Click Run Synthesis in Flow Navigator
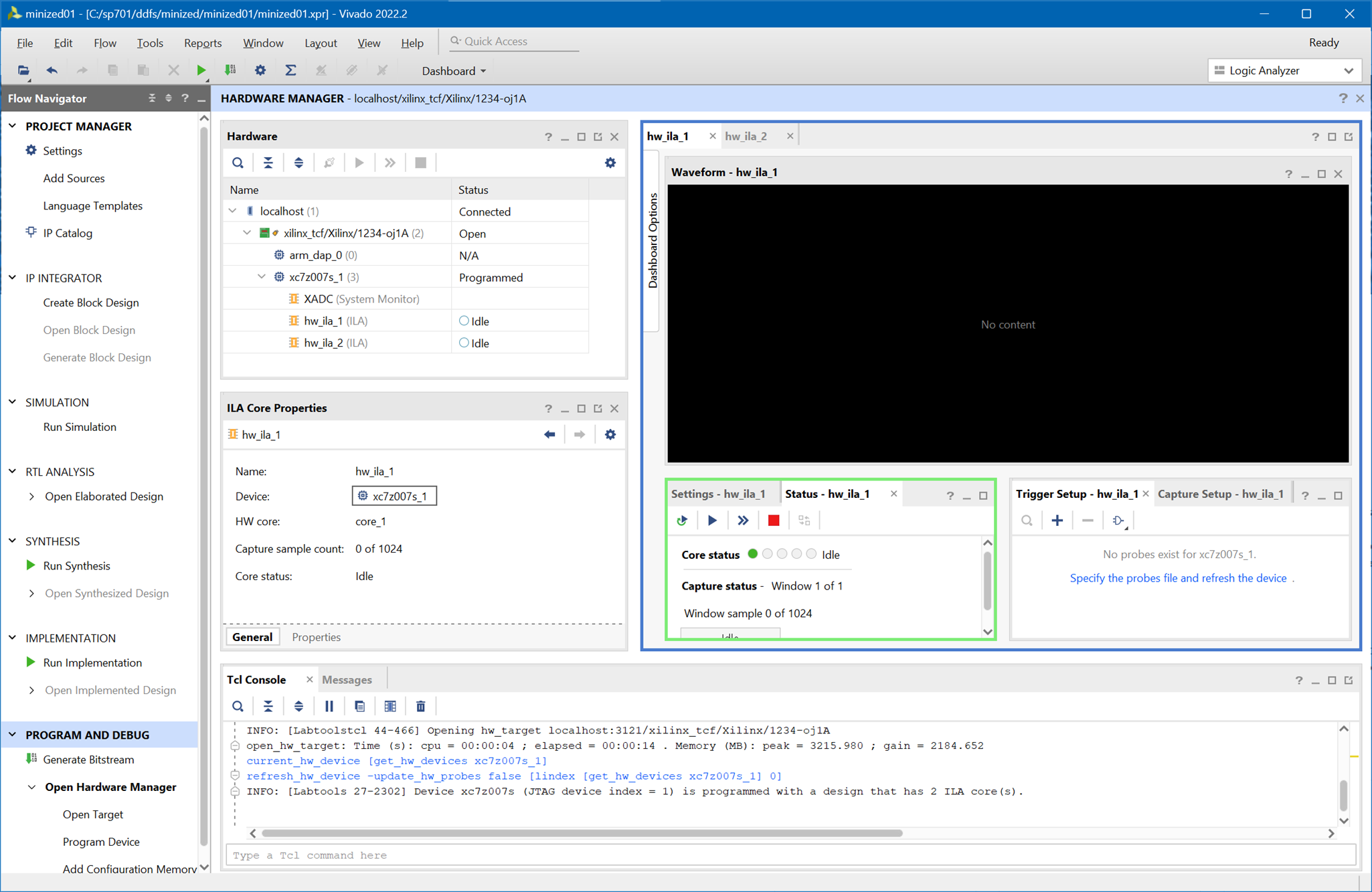The height and width of the screenshot is (892, 1372). tap(76, 566)
